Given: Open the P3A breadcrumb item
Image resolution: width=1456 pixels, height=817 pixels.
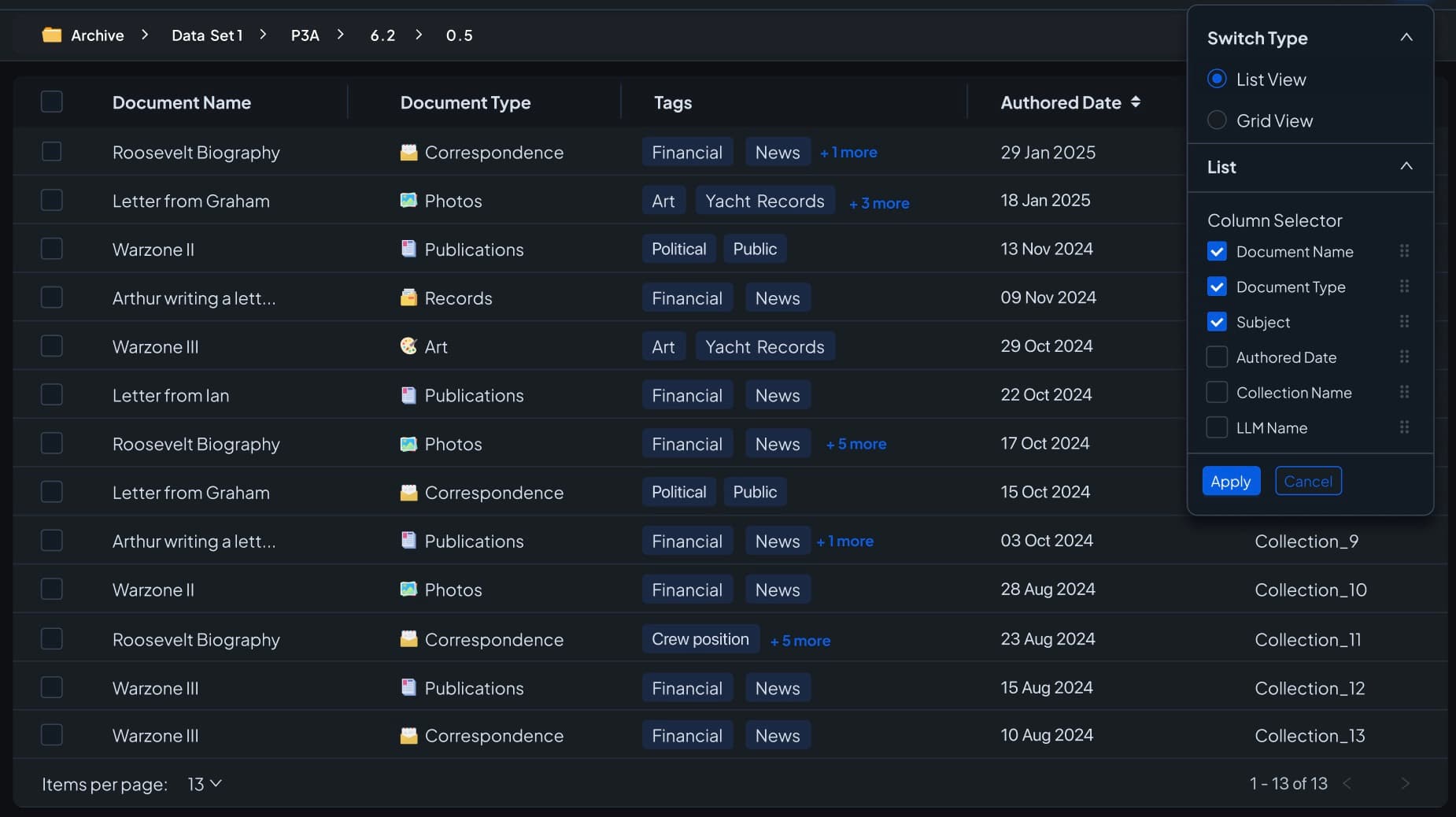Looking at the screenshot, I should [x=305, y=35].
